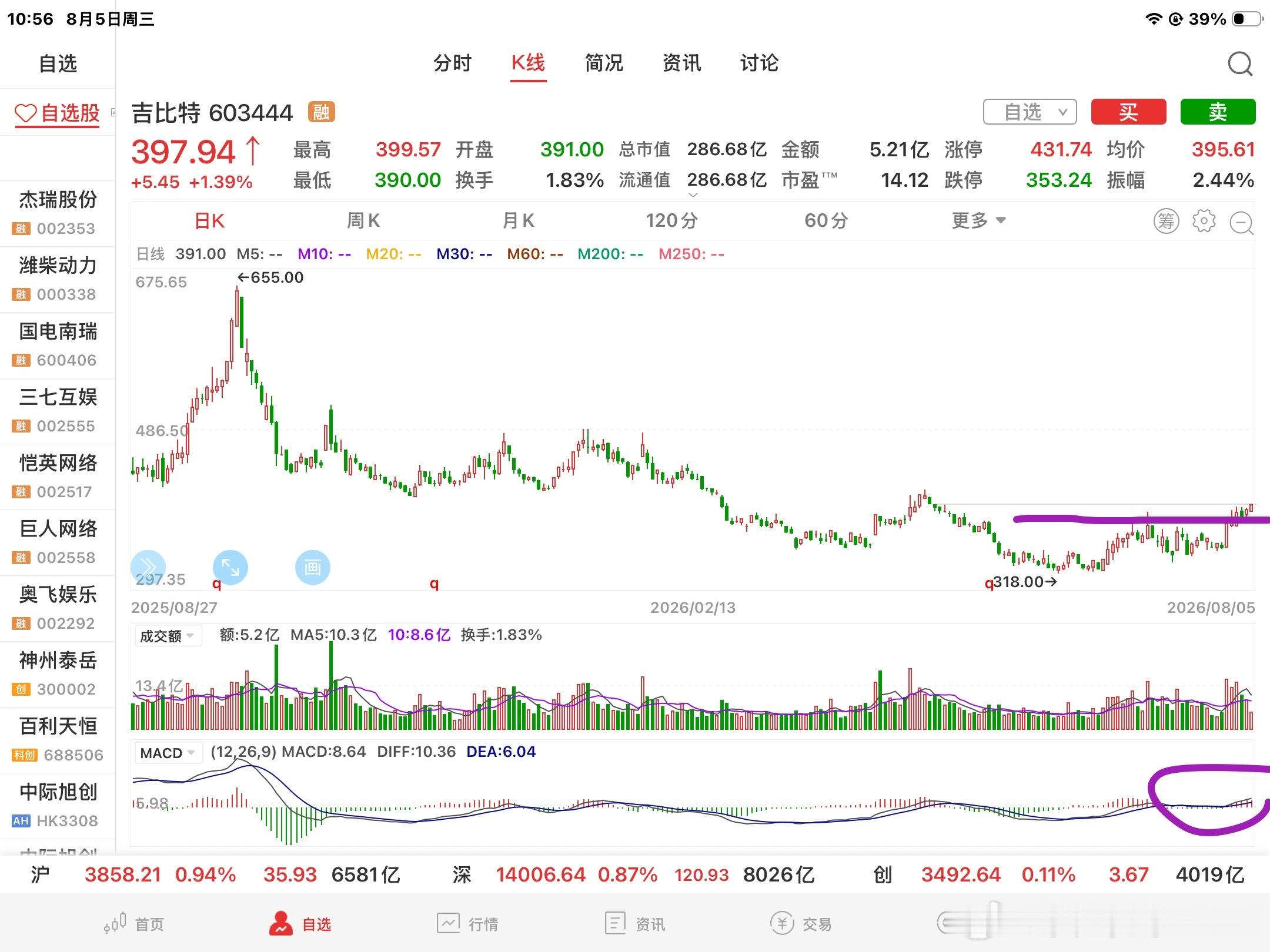Open 杰瑞股份 002353 in watchlist

58,213
